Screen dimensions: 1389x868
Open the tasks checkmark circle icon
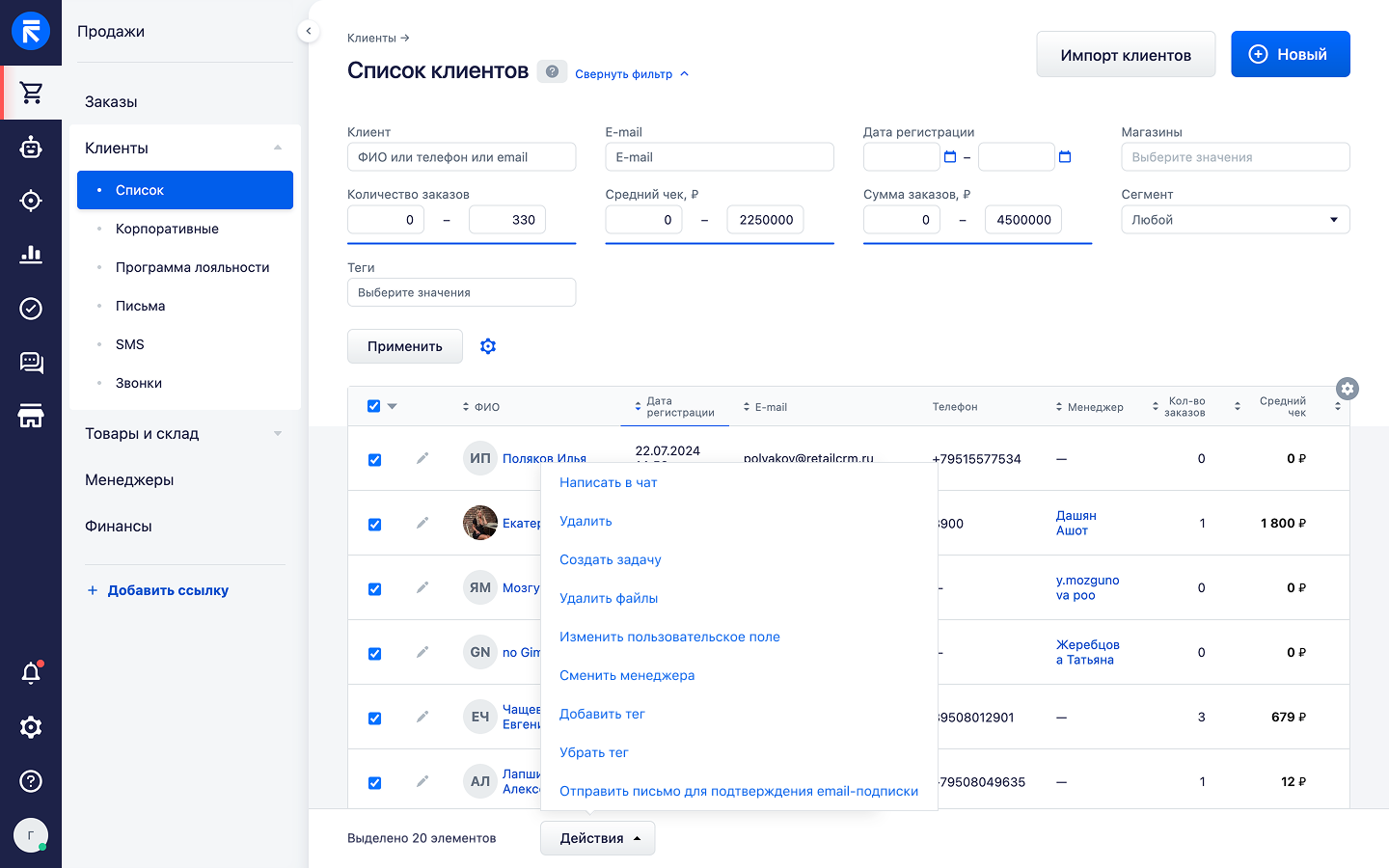point(31,309)
